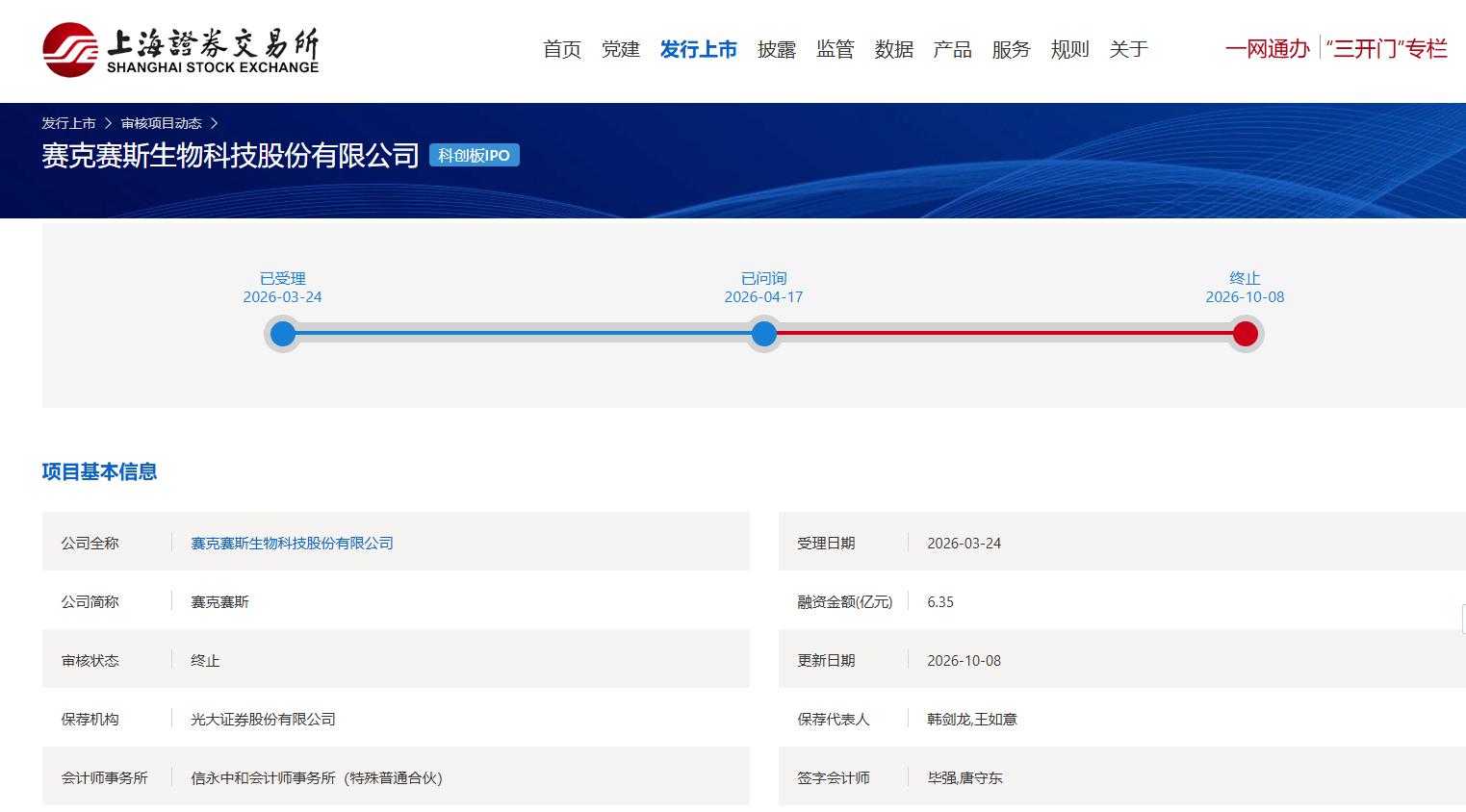Viewport: 1466px width, 812px height.
Task: Click the financing amount 6.35
Action: pyautogui.click(x=940, y=602)
